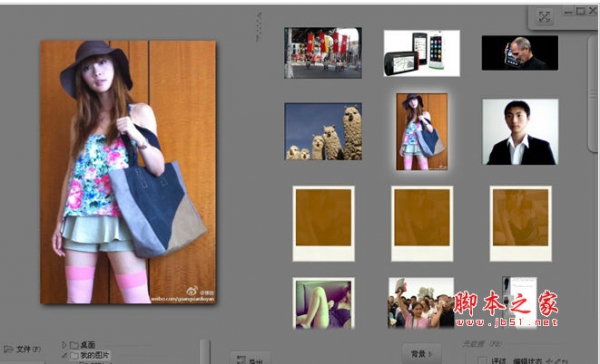Minimize the window
The image size is (600, 364).
coord(569,12)
